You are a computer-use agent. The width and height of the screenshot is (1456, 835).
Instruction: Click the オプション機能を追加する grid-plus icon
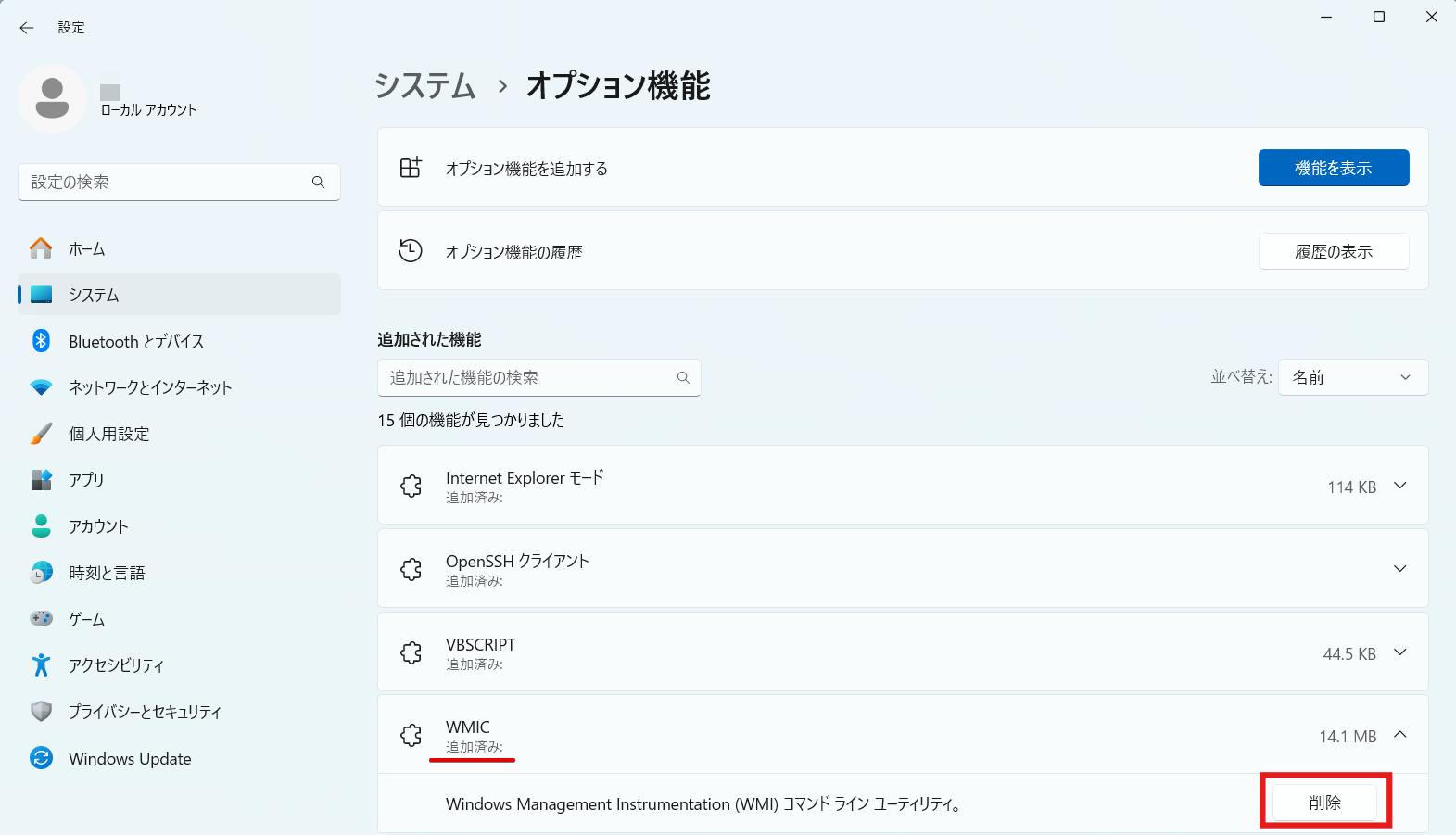tap(411, 168)
